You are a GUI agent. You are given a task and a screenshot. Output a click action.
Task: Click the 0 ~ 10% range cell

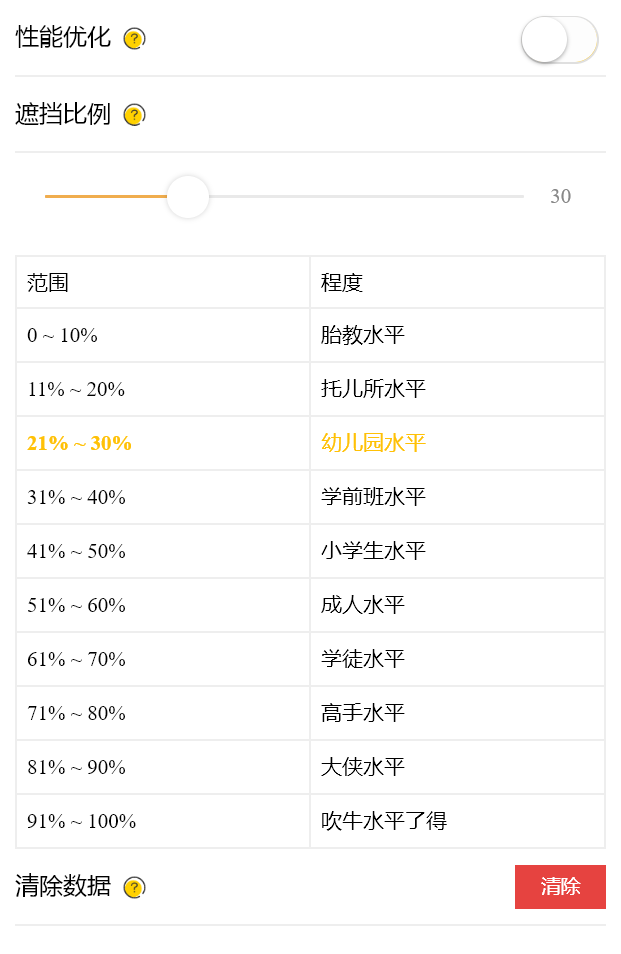click(162, 335)
